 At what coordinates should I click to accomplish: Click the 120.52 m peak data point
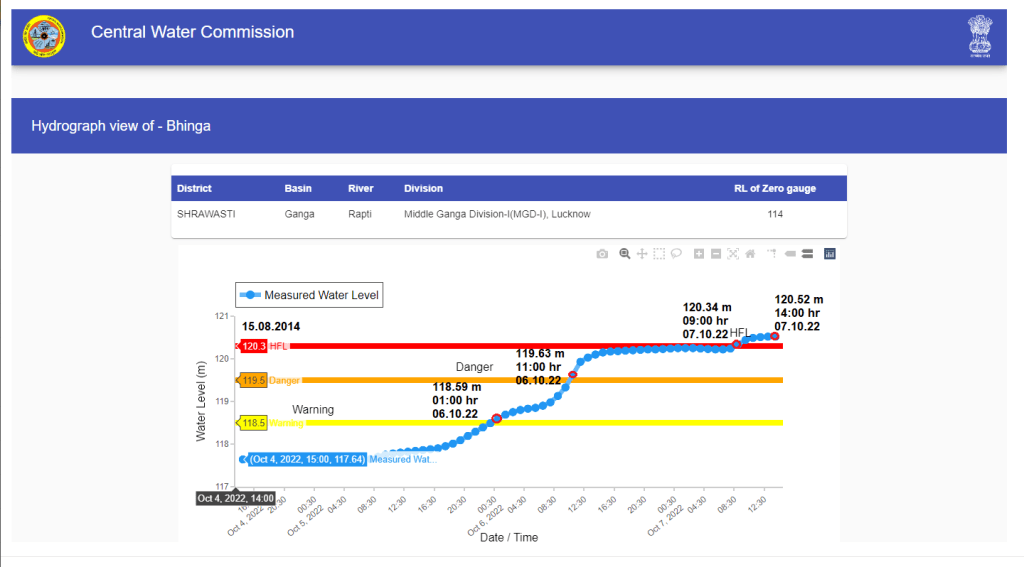click(x=775, y=336)
